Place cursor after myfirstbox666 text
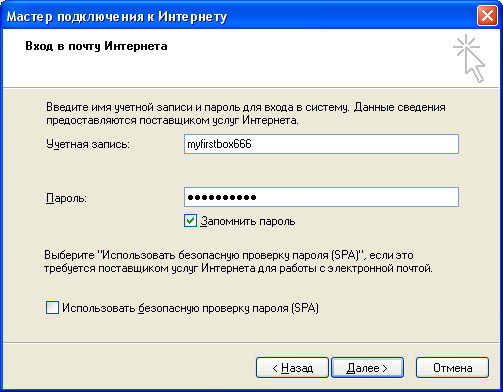 click(252, 144)
